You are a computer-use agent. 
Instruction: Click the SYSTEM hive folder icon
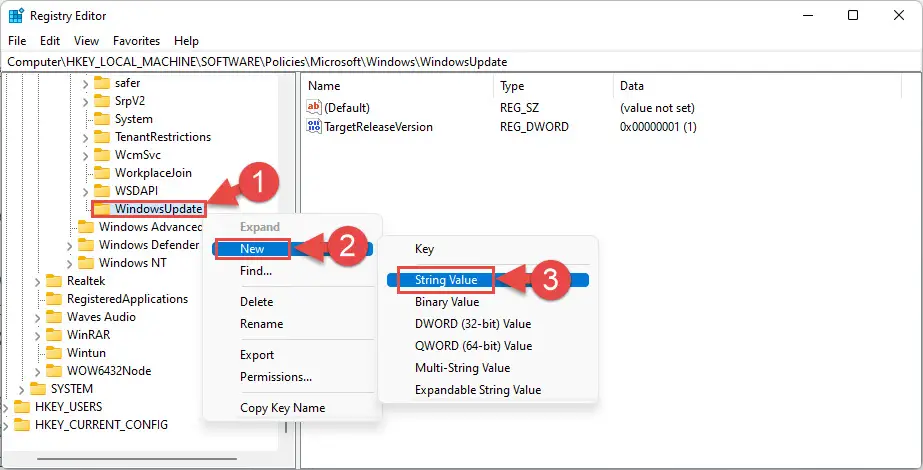[38, 389]
